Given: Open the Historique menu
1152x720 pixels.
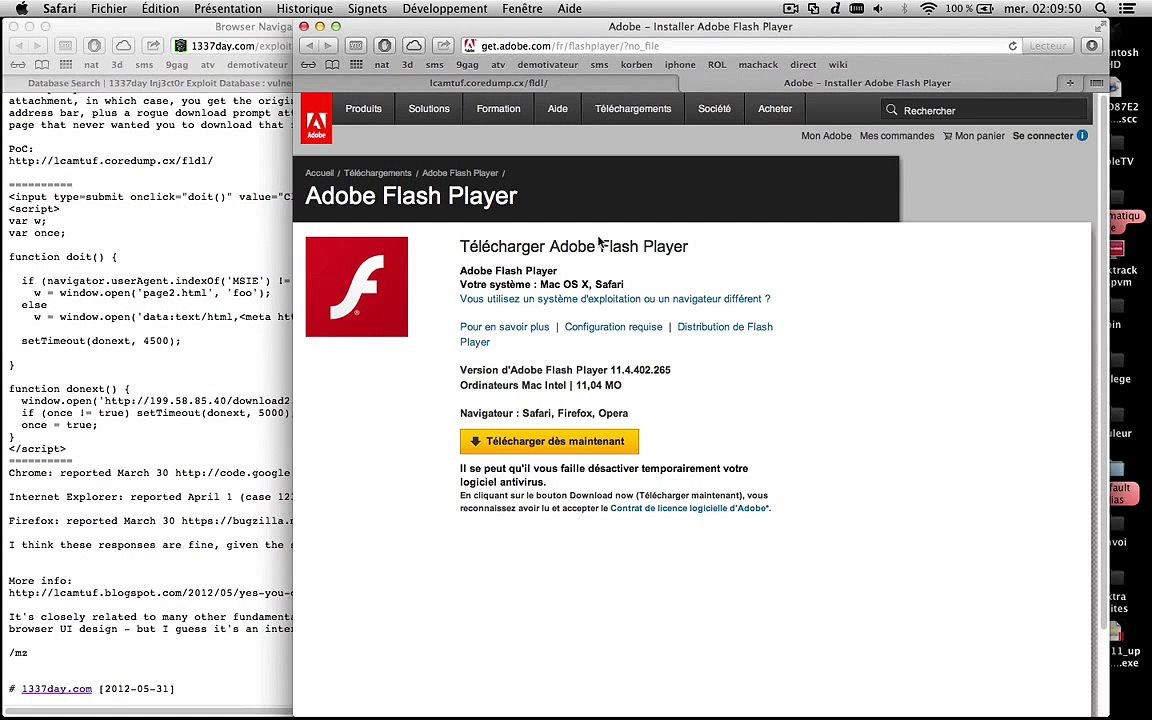Looking at the screenshot, I should (304, 9).
